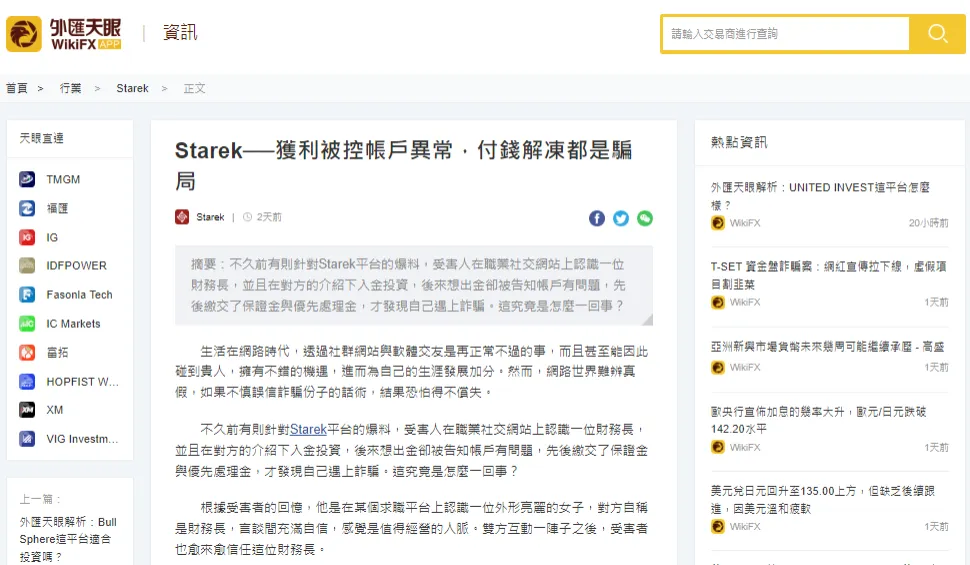Open the Starek author name link
Image resolution: width=970 pixels, height=565 pixels.
[210, 217]
